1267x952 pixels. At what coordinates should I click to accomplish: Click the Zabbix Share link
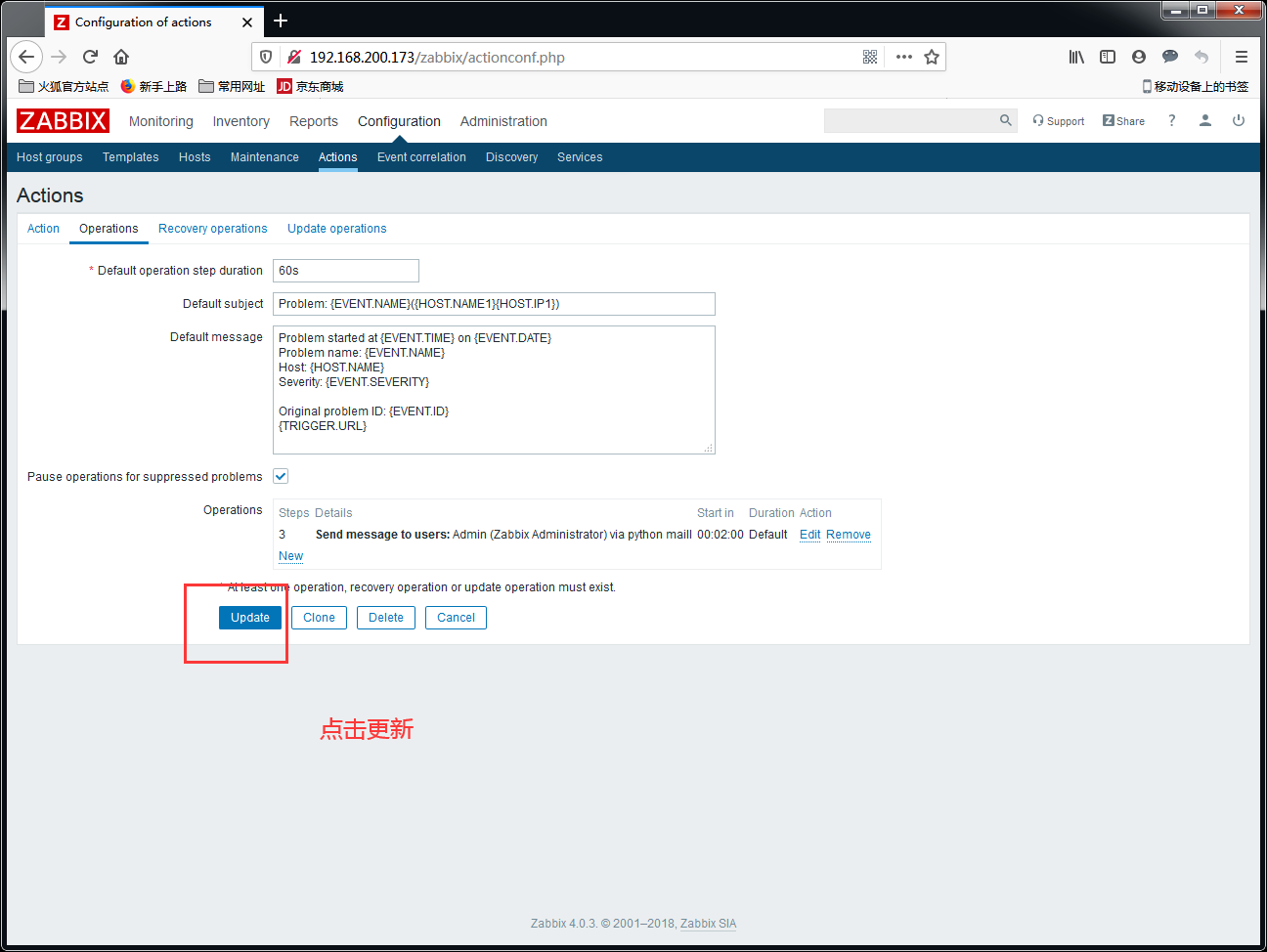coord(1123,121)
